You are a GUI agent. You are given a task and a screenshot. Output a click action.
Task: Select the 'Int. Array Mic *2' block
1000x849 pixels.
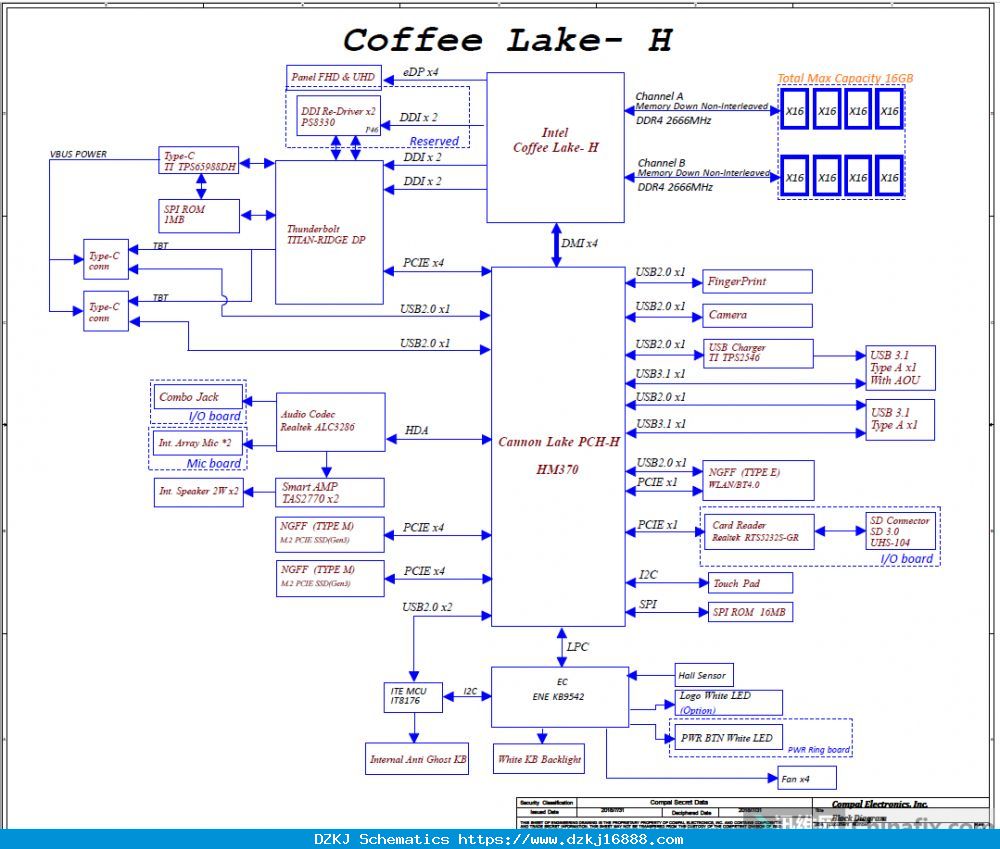198,443
